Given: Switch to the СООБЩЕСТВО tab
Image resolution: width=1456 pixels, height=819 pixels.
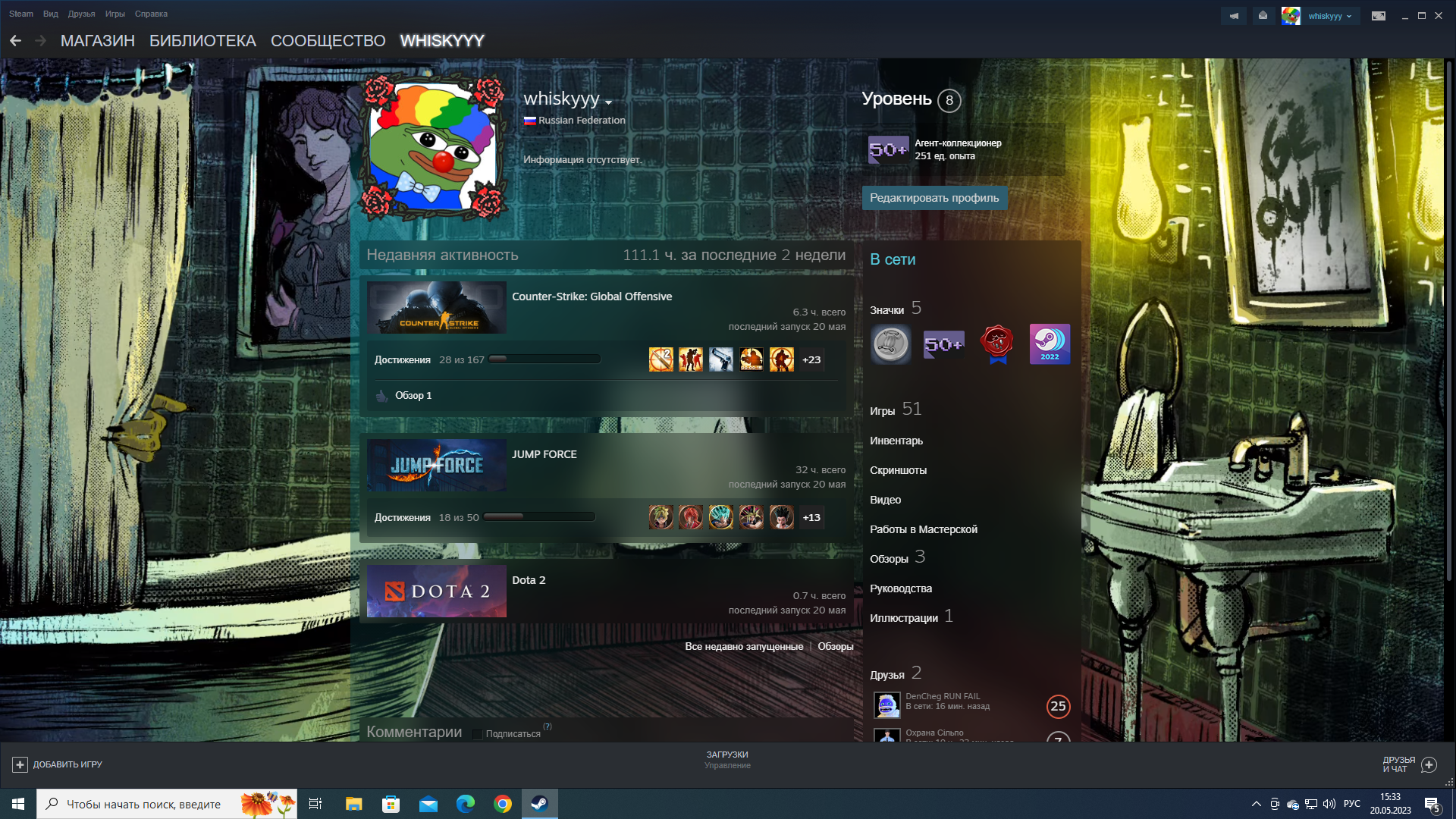Looking at the screenshot, I should pyautogui.click(x=328, y=41).
